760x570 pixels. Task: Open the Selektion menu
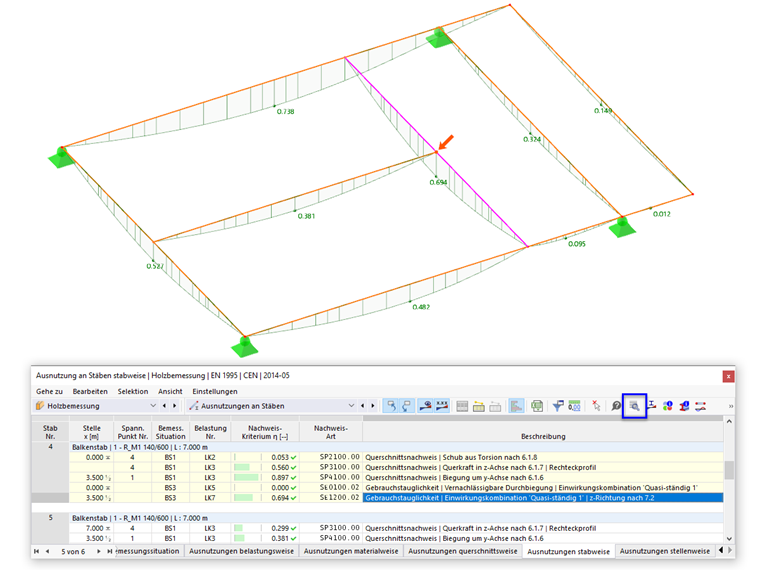point(133,391)
